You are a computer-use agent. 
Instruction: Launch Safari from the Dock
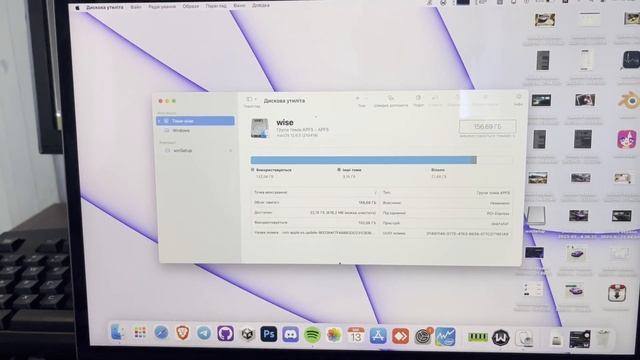161,333
